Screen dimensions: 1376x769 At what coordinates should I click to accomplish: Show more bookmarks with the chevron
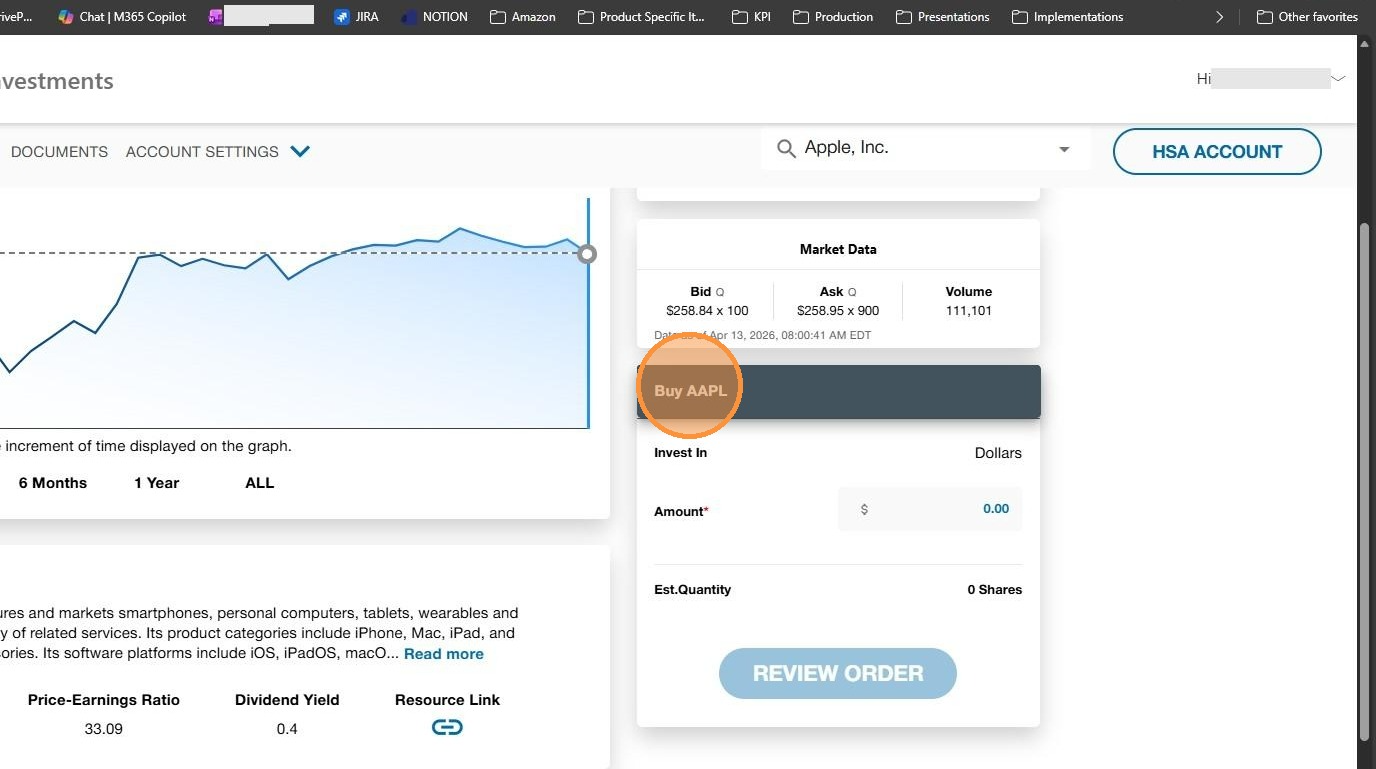coord(1219,17)
